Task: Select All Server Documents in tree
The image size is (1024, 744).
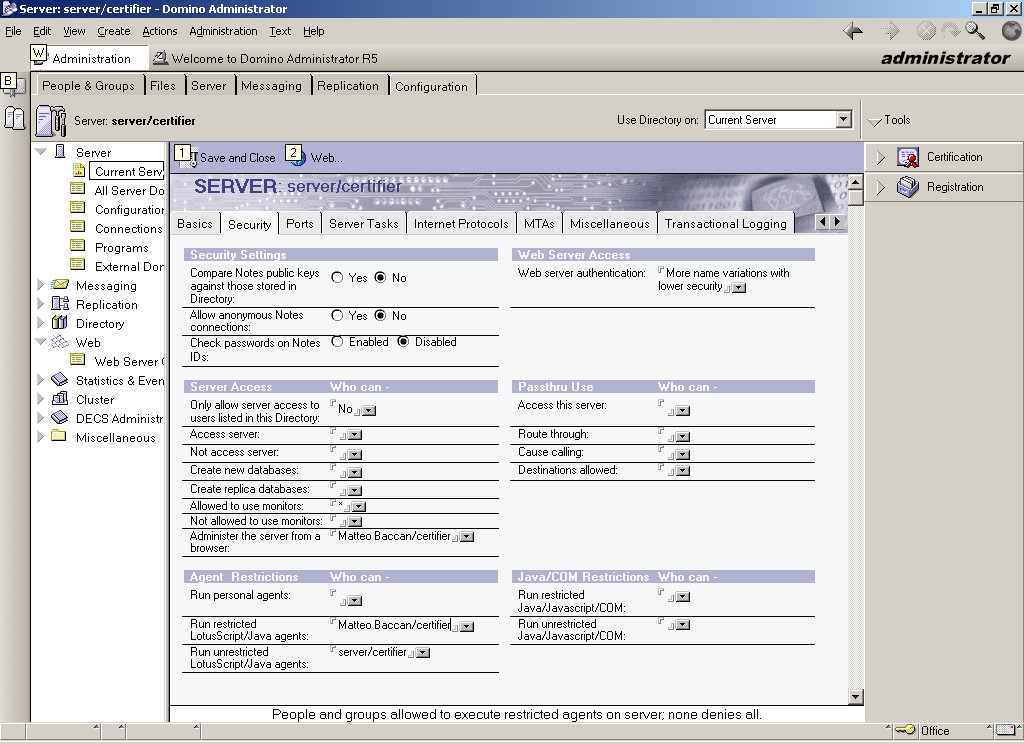Action: 129,190
